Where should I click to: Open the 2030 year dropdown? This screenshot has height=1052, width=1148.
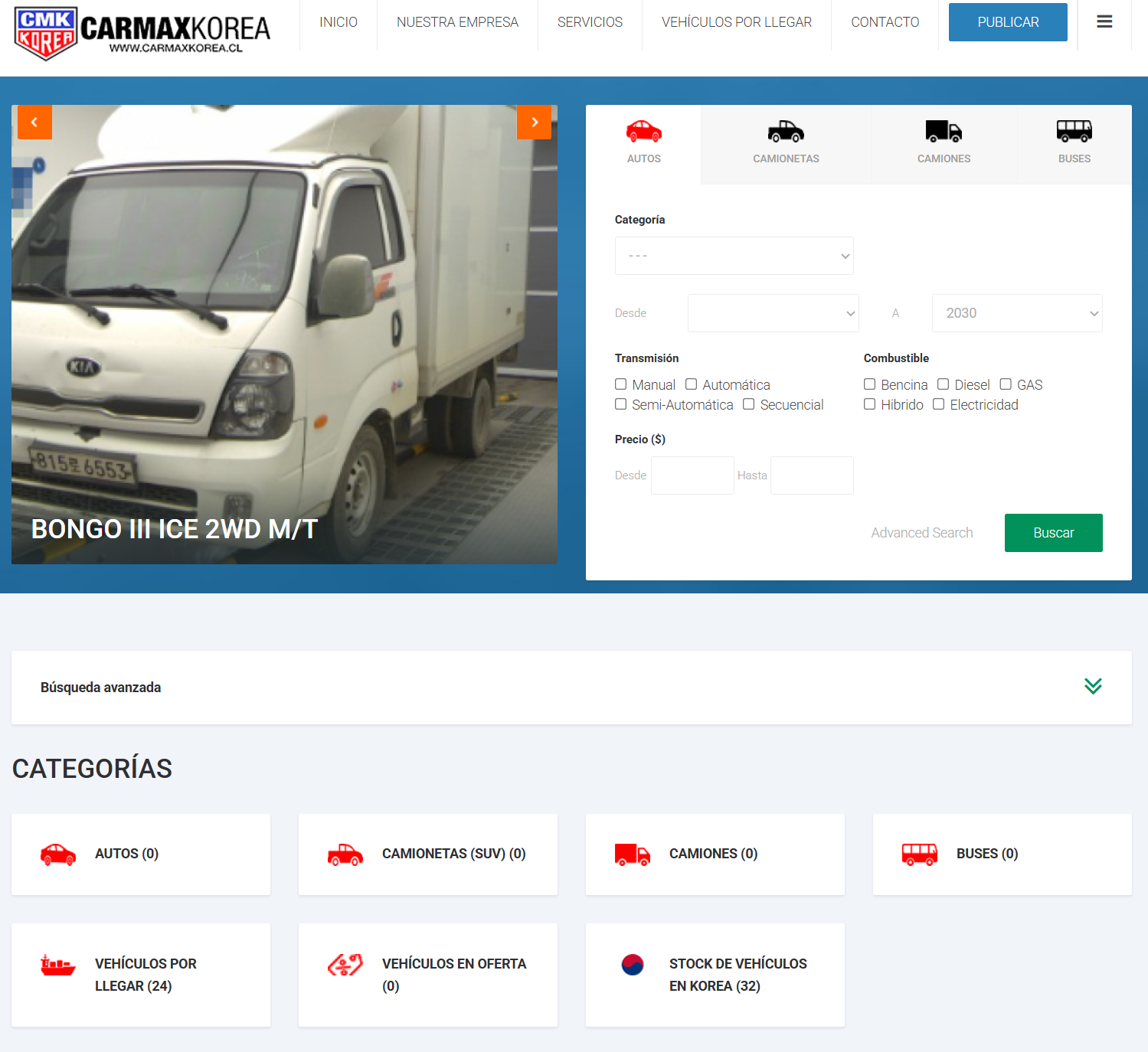tap(1017, 313)
